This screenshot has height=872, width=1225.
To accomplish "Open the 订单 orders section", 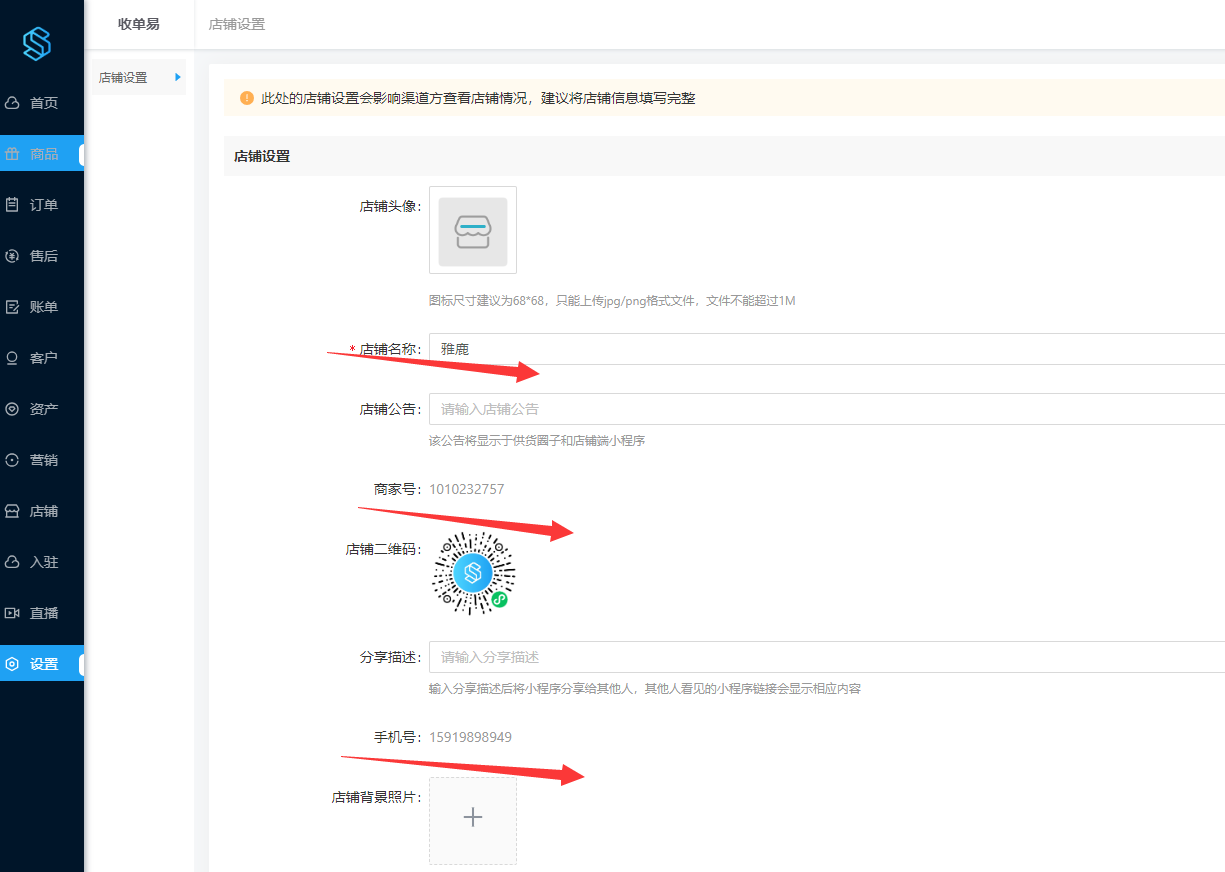I will (42, 205).
